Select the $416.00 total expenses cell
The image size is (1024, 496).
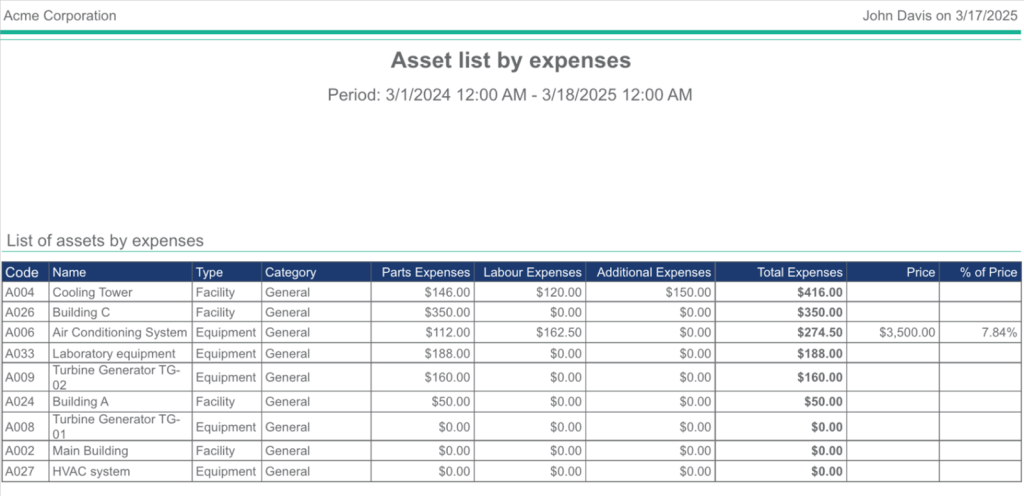click(x=820, y=293)
